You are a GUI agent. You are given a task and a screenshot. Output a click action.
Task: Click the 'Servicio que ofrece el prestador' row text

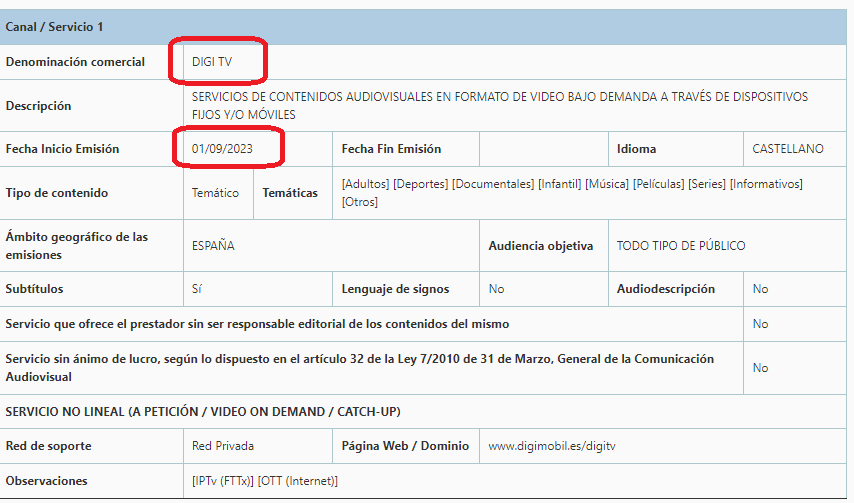257,324
